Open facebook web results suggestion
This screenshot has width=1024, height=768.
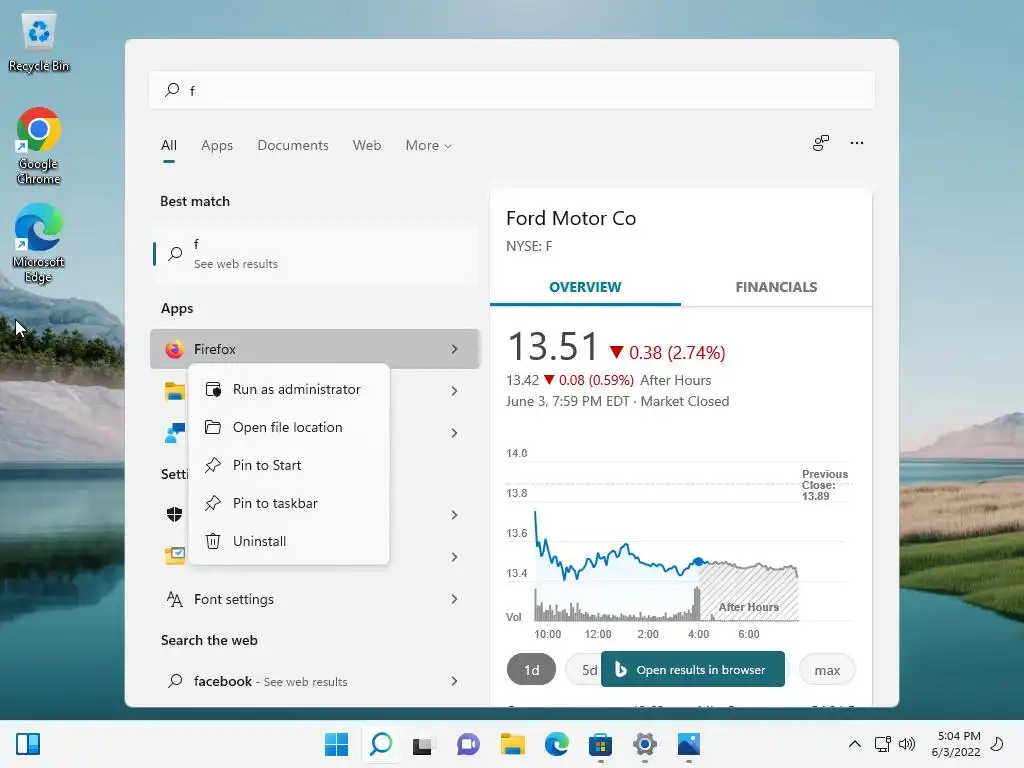coord(315,681)
